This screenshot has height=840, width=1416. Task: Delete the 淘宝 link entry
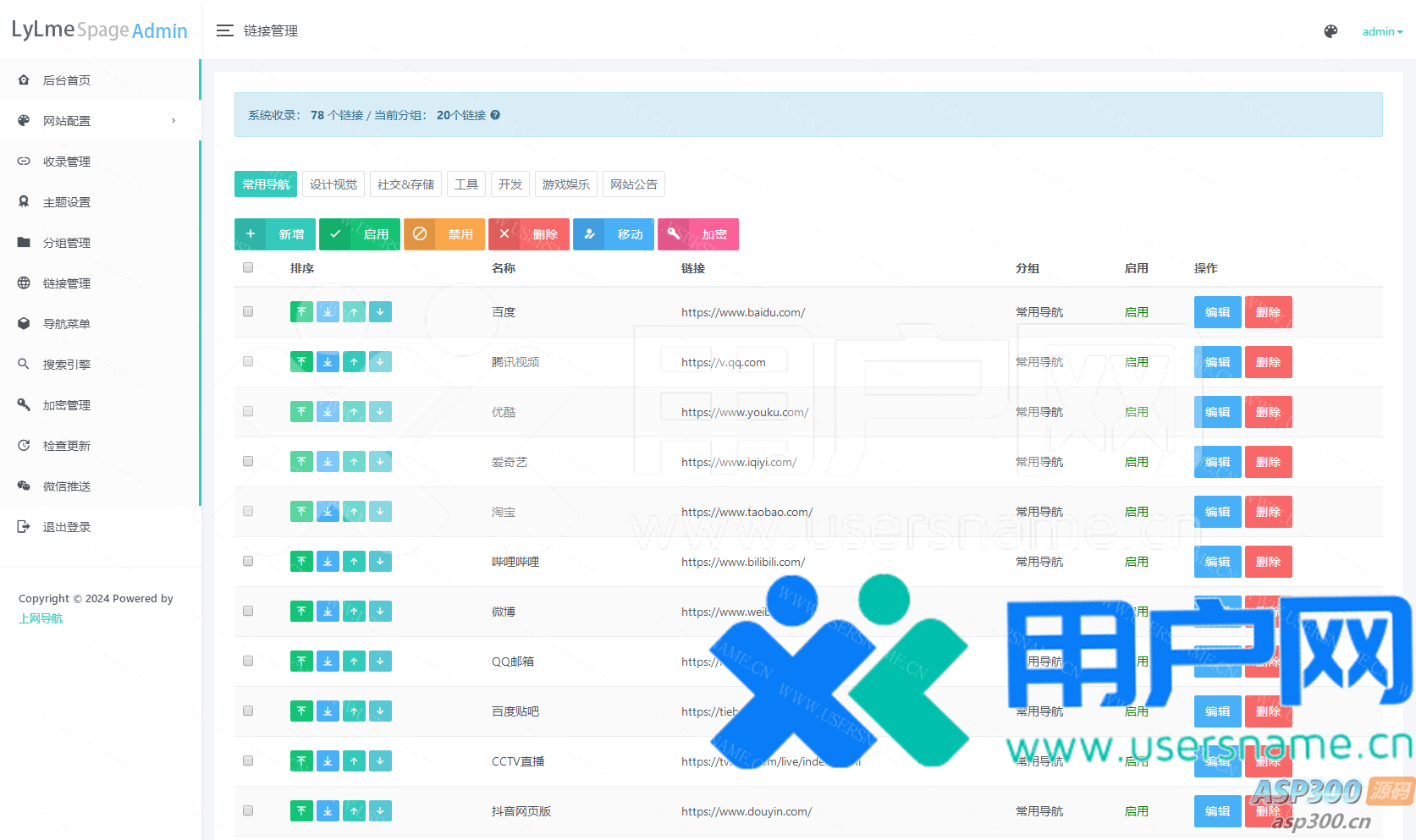click(1268, 512)
